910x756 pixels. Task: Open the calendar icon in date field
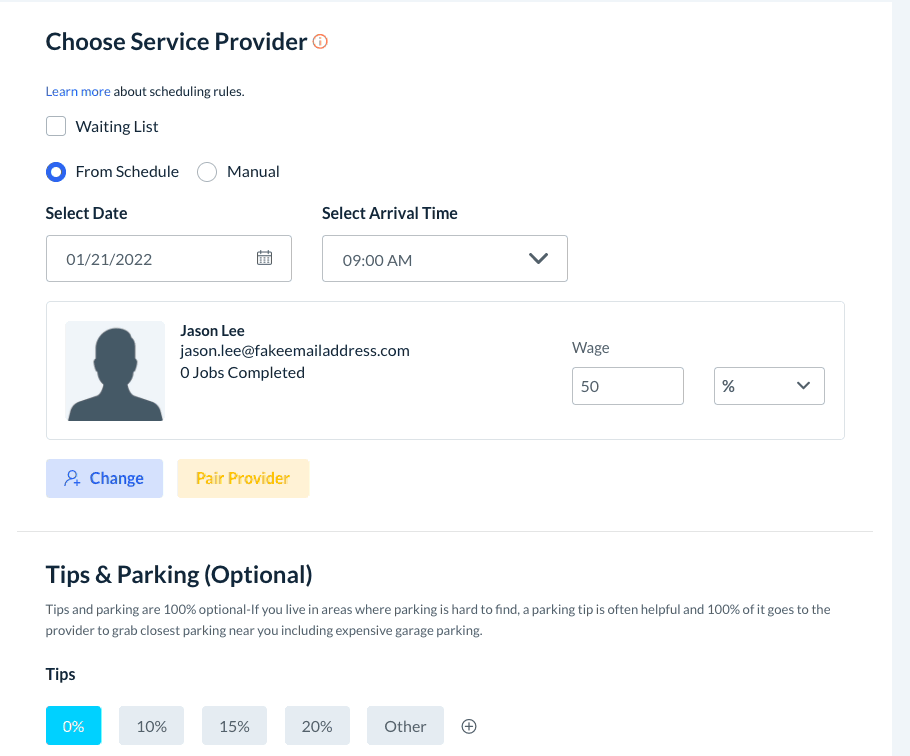click(x=264, y=258)
